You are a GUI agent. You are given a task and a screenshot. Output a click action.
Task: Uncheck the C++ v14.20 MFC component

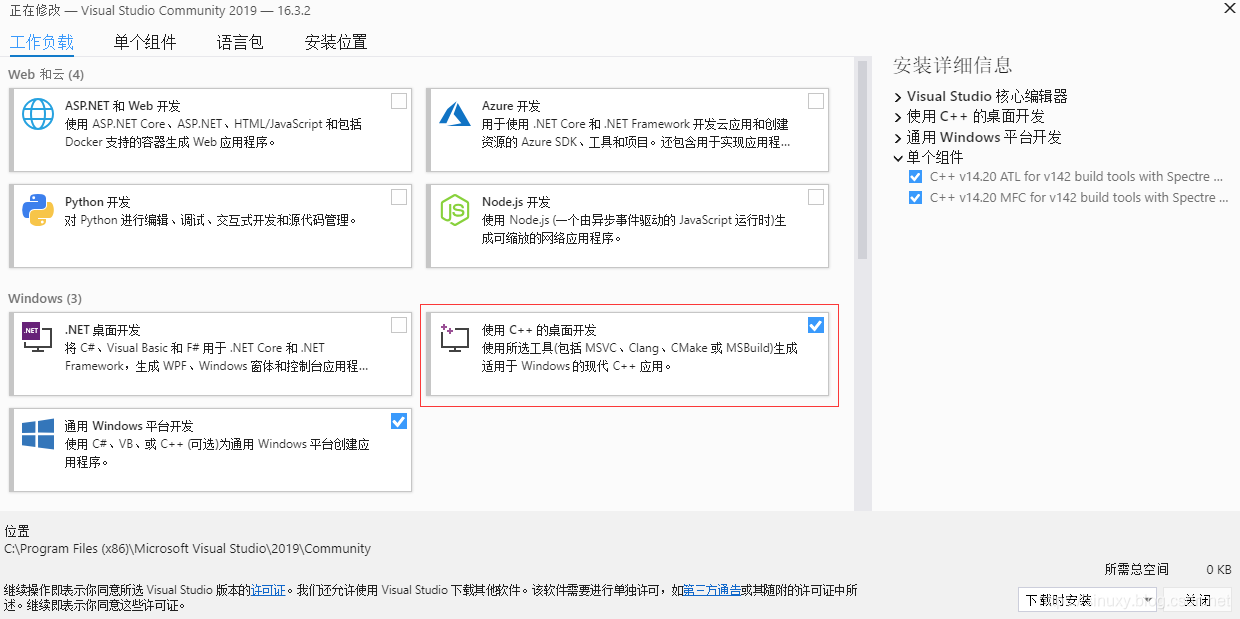tap(915, 197)
